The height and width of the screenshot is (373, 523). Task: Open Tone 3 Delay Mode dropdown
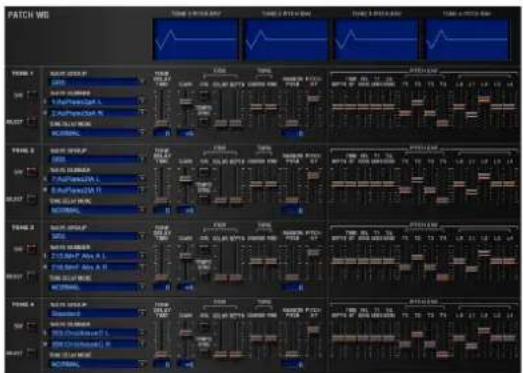pos(97,287)
